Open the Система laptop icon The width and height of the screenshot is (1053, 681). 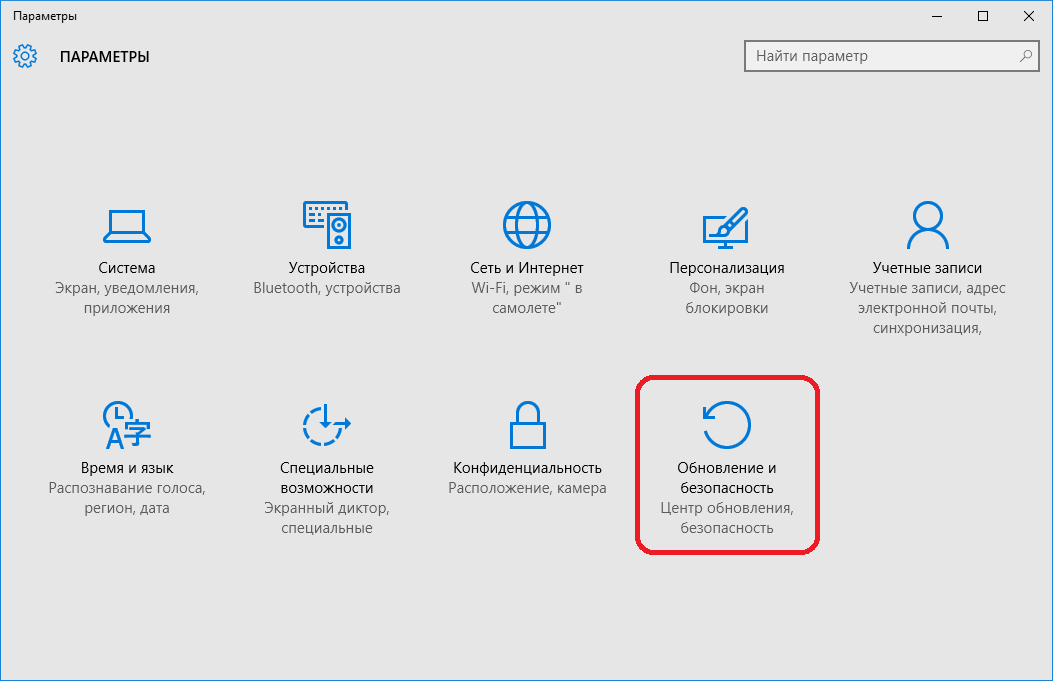(x=127, y=226)
